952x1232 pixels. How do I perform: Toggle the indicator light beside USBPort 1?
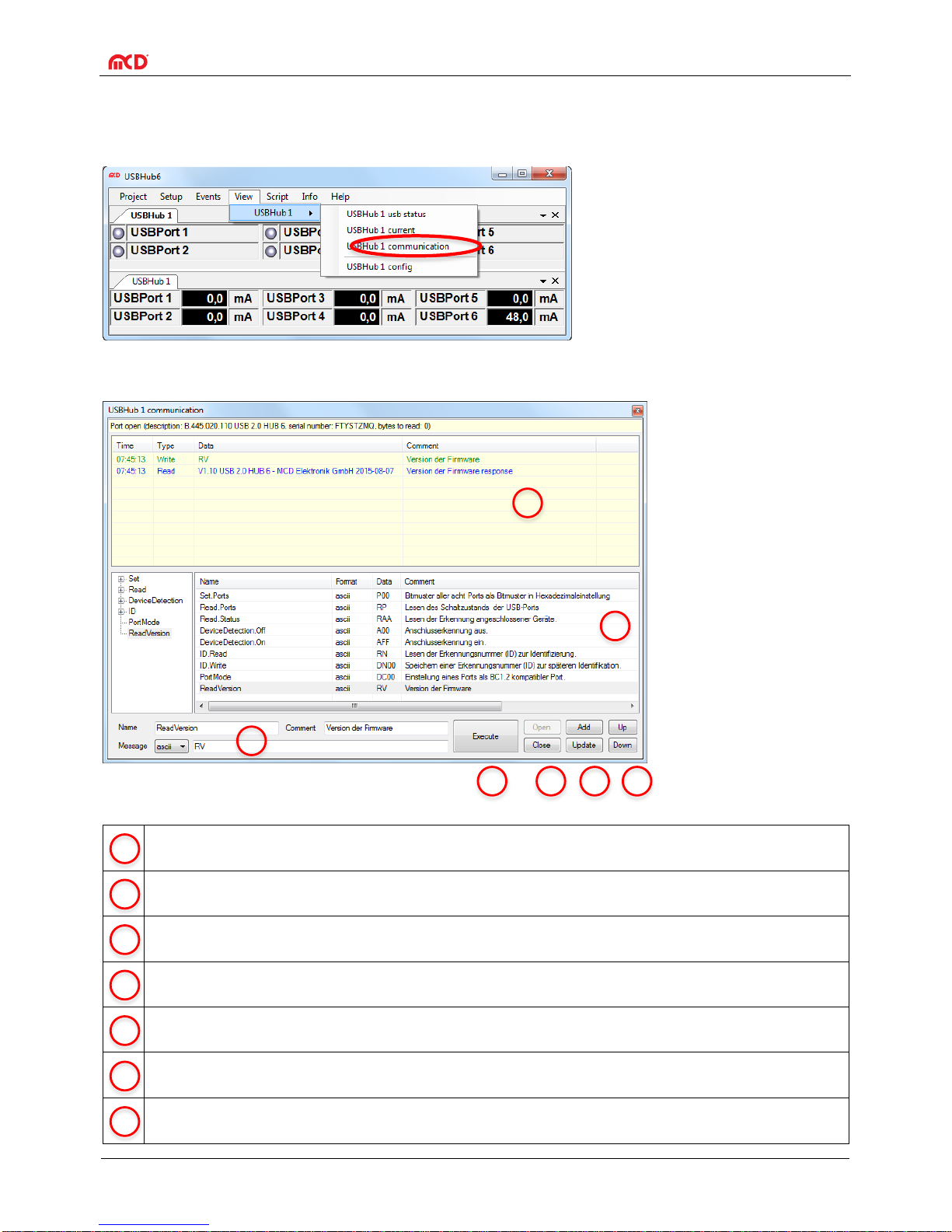[119, 233]
